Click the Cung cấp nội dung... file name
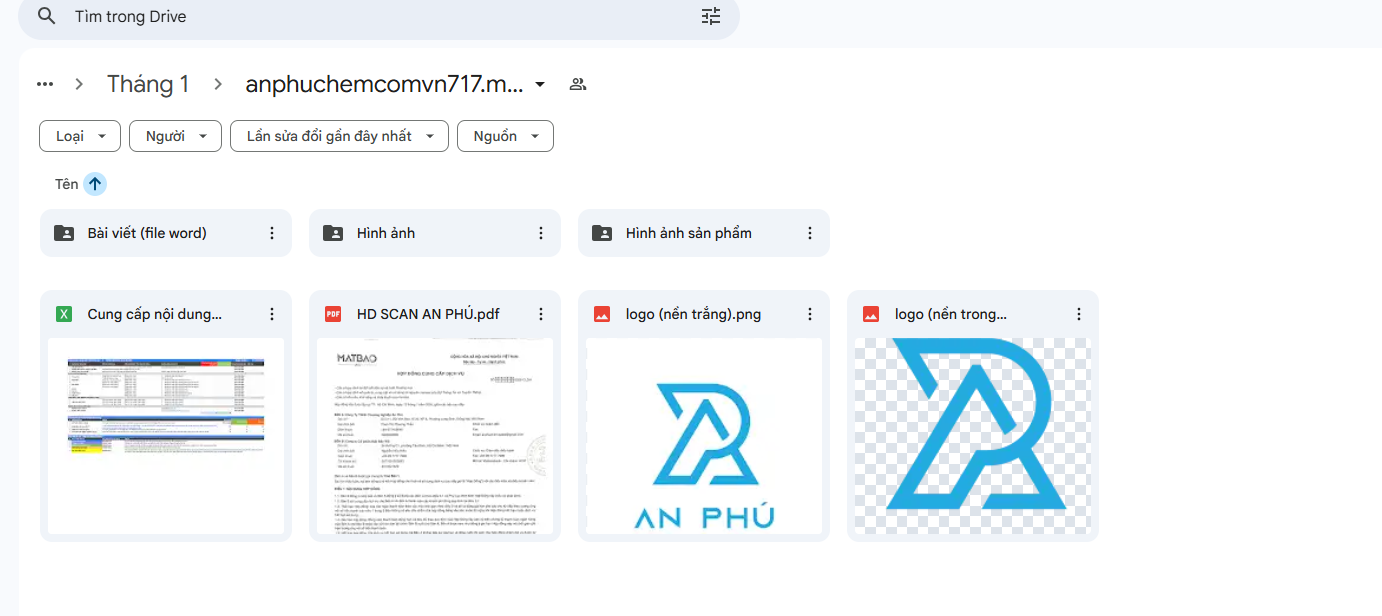 click(155, 314)
